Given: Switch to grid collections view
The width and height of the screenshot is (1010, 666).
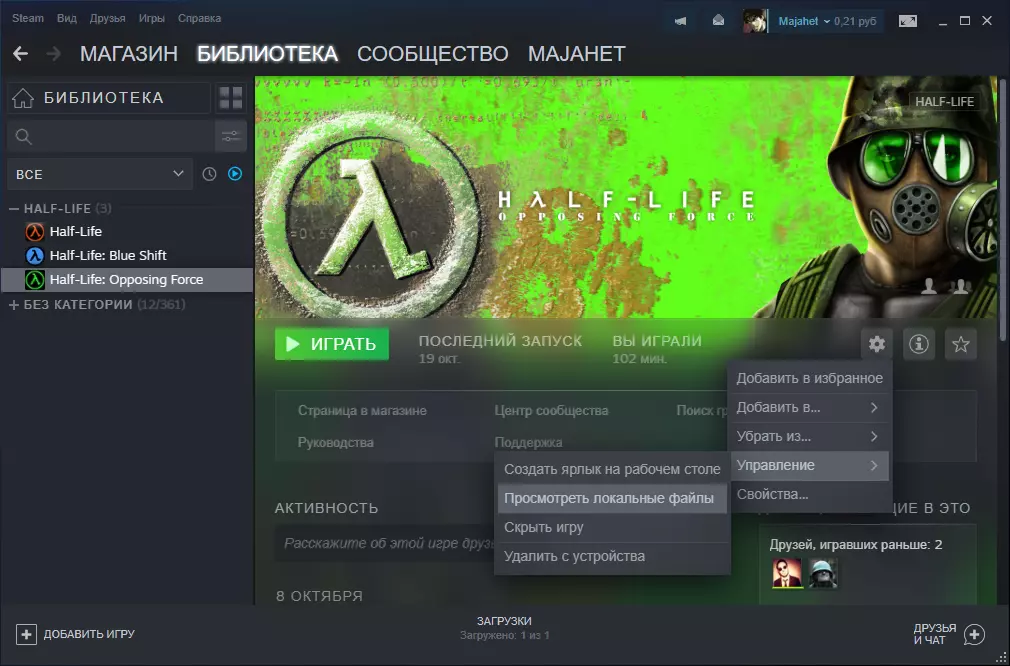Looking at the screenshot, I should (x=231, y=98).
